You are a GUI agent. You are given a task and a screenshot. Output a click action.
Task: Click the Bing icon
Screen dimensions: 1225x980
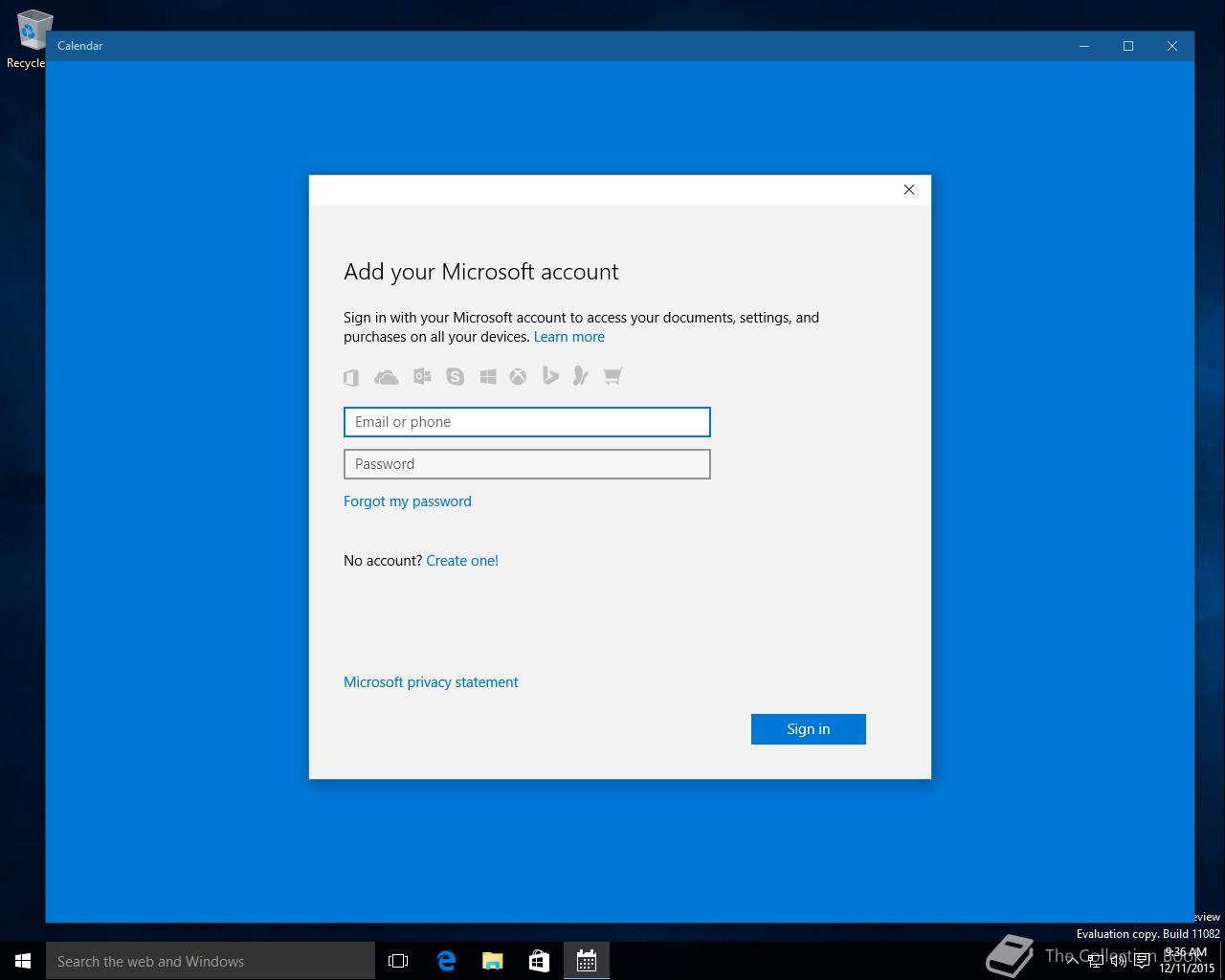click(550, 375)
